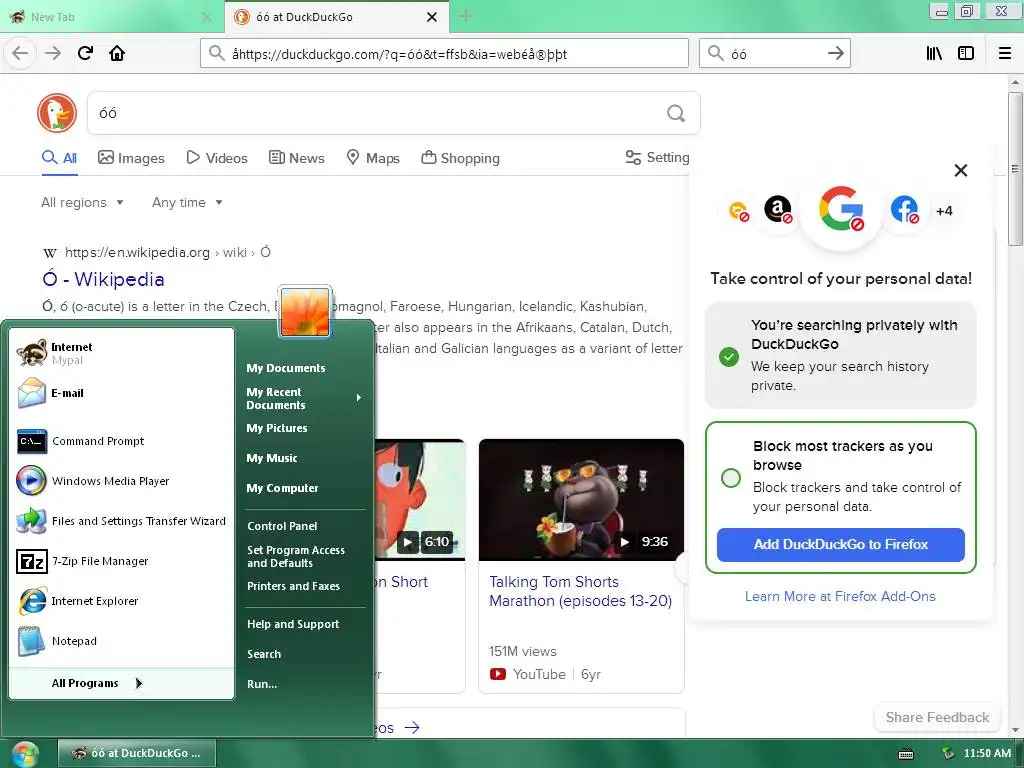Image resolution: width=1024 pixels, height=768 pixels.
Task: Open Mypal Internet from Start menu
Action: point(121,353)
